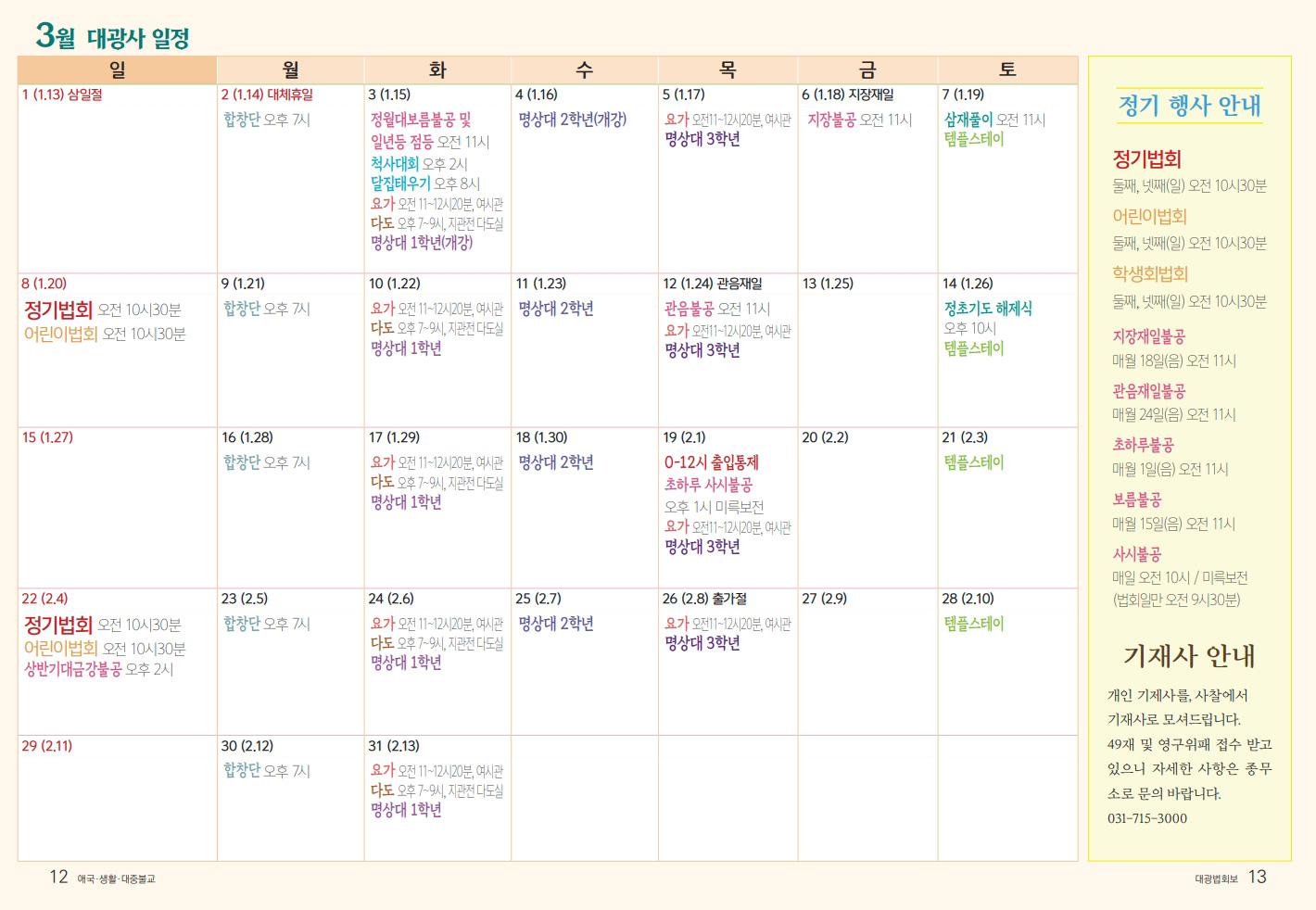The width and height of the screenshot is (1316, 910).
Task: Click the 대체휴일 label on March 2
Action: tap(290, 95)
